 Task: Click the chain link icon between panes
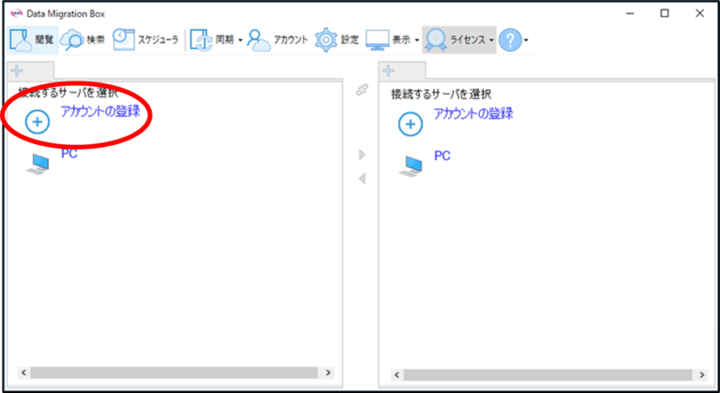pos(362,90)
